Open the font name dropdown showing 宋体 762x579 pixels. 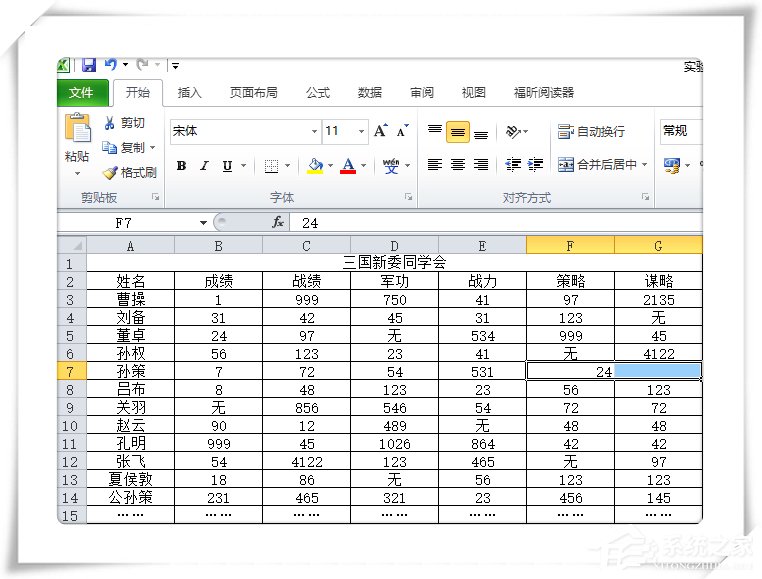pyautogui.click(x=314, y=131)
